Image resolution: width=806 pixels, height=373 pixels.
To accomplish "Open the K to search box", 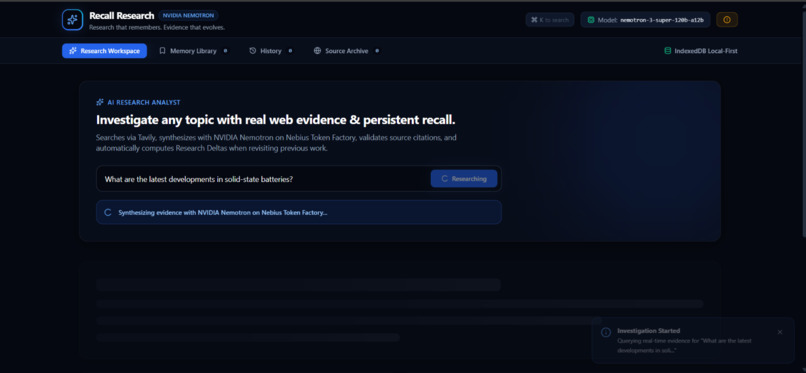I will [549, 20].
